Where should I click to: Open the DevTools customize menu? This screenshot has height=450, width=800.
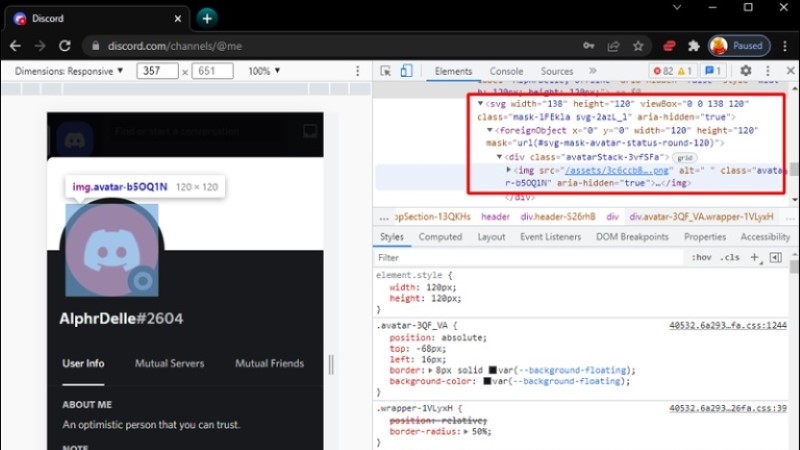pyautogui.click(x=768, y=71)
